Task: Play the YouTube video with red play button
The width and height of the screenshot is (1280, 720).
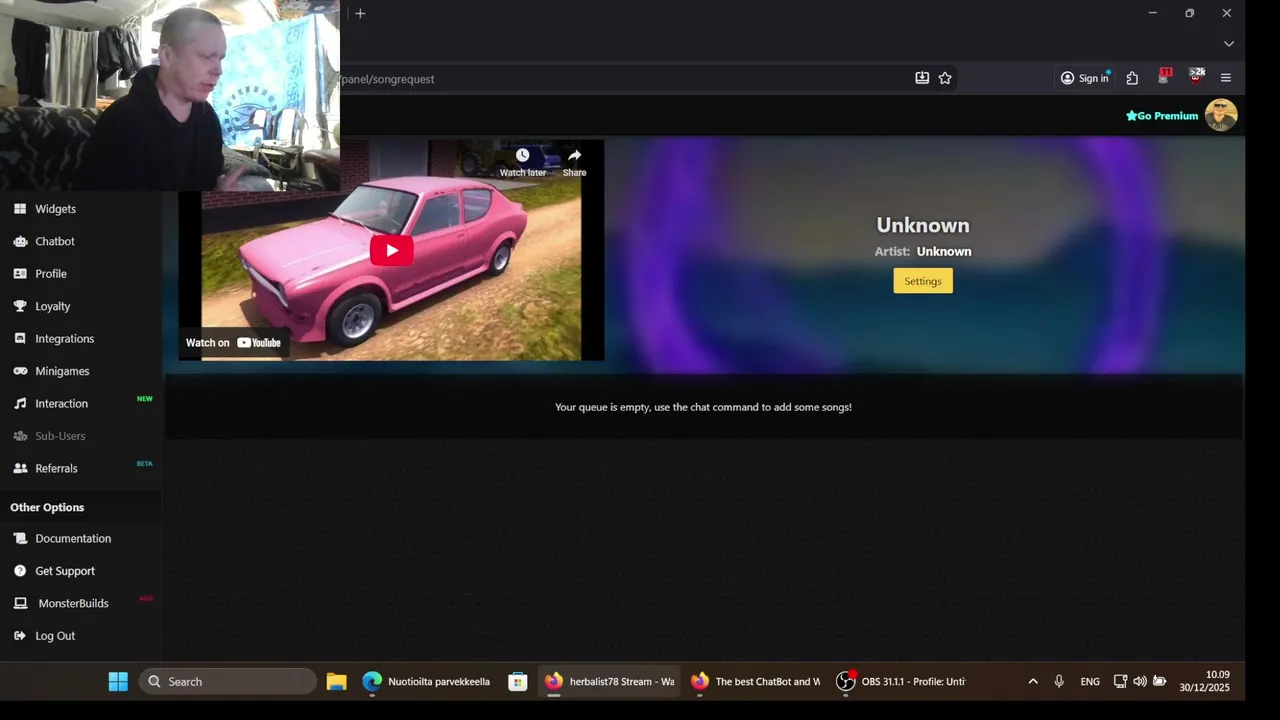Action: coord(392,250)
